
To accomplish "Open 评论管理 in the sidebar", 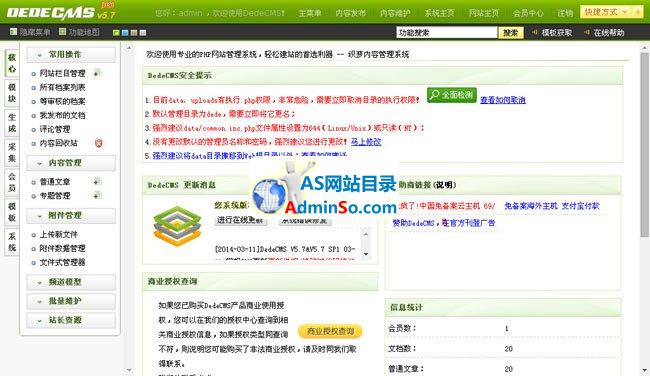I will pyautogui.click(x=55, y=129).
